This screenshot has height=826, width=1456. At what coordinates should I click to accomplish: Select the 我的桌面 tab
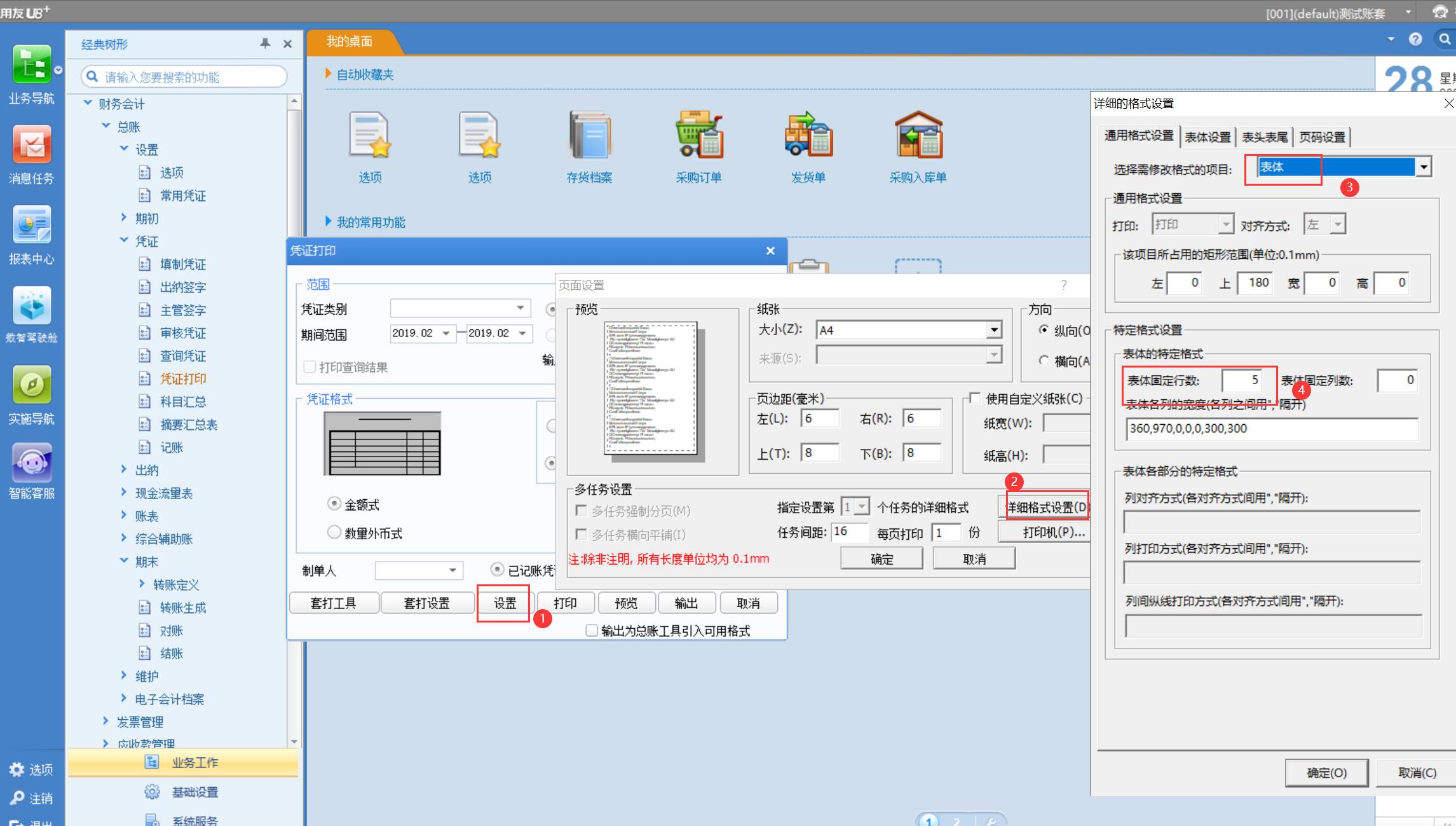(x=350, y=42)
